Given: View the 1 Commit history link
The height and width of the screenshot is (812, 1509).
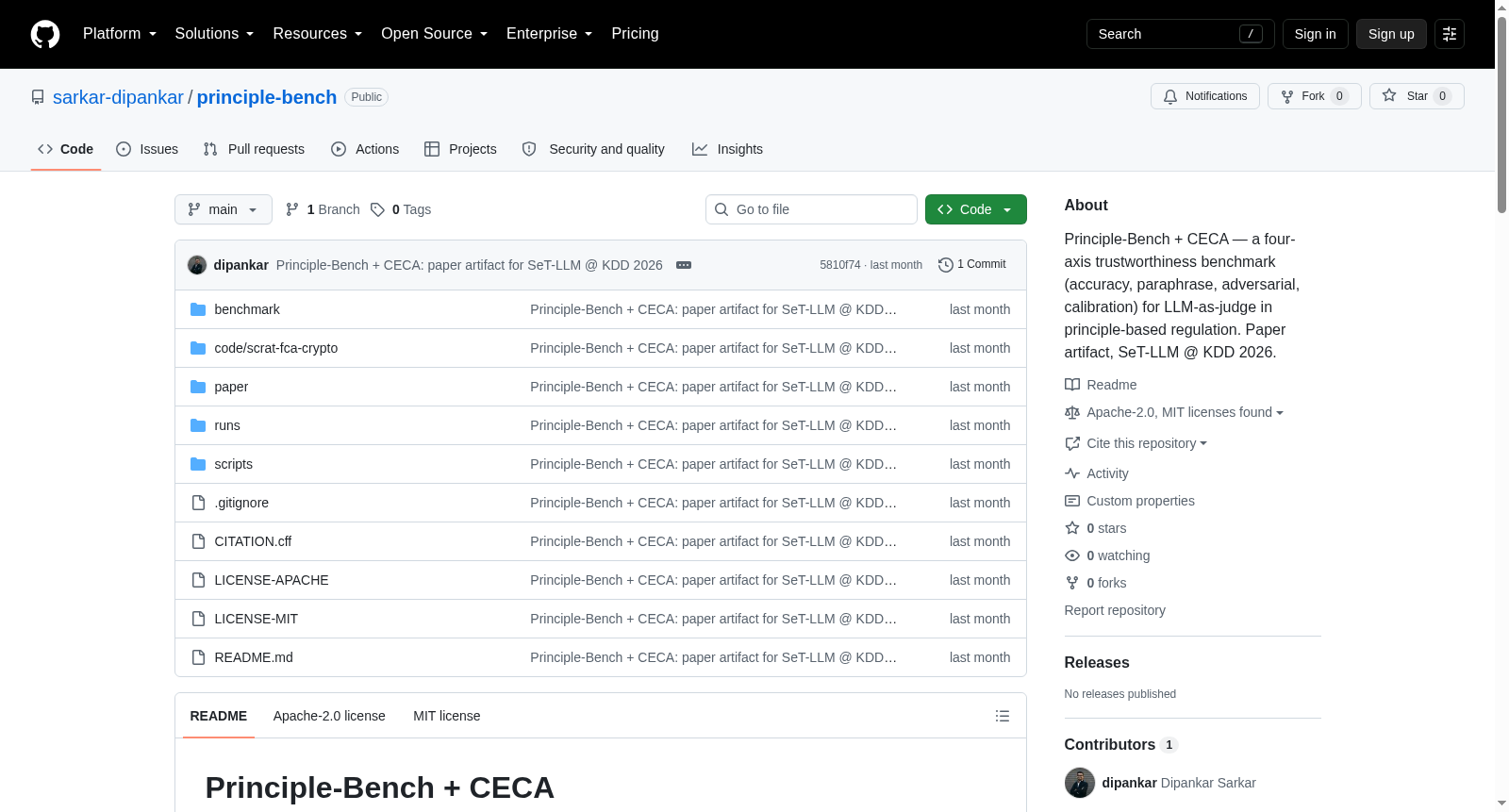Looking at the screenshot, I should coord(972,265).
